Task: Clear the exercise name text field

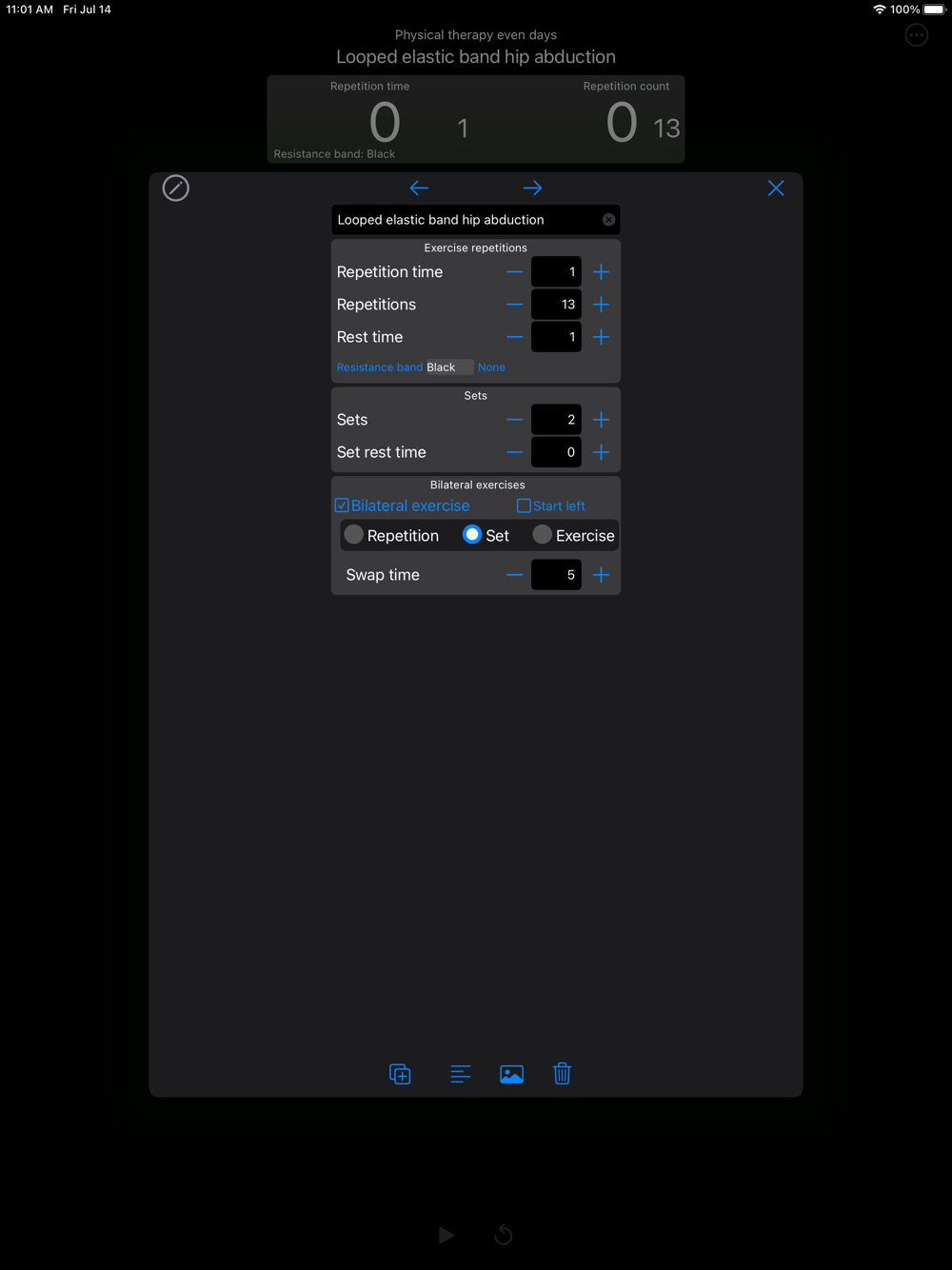Action: (609, 220)
